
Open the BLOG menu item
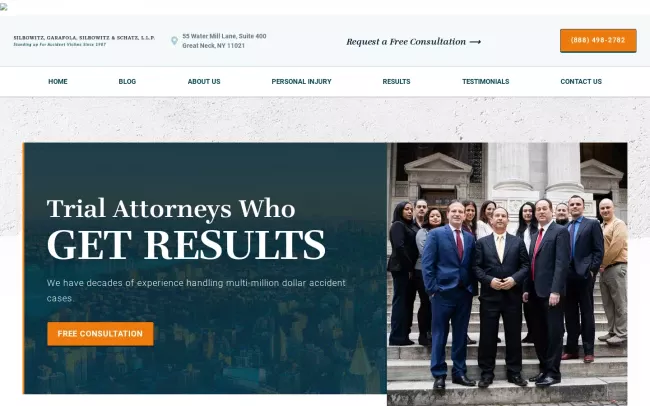tap(127, 82)
